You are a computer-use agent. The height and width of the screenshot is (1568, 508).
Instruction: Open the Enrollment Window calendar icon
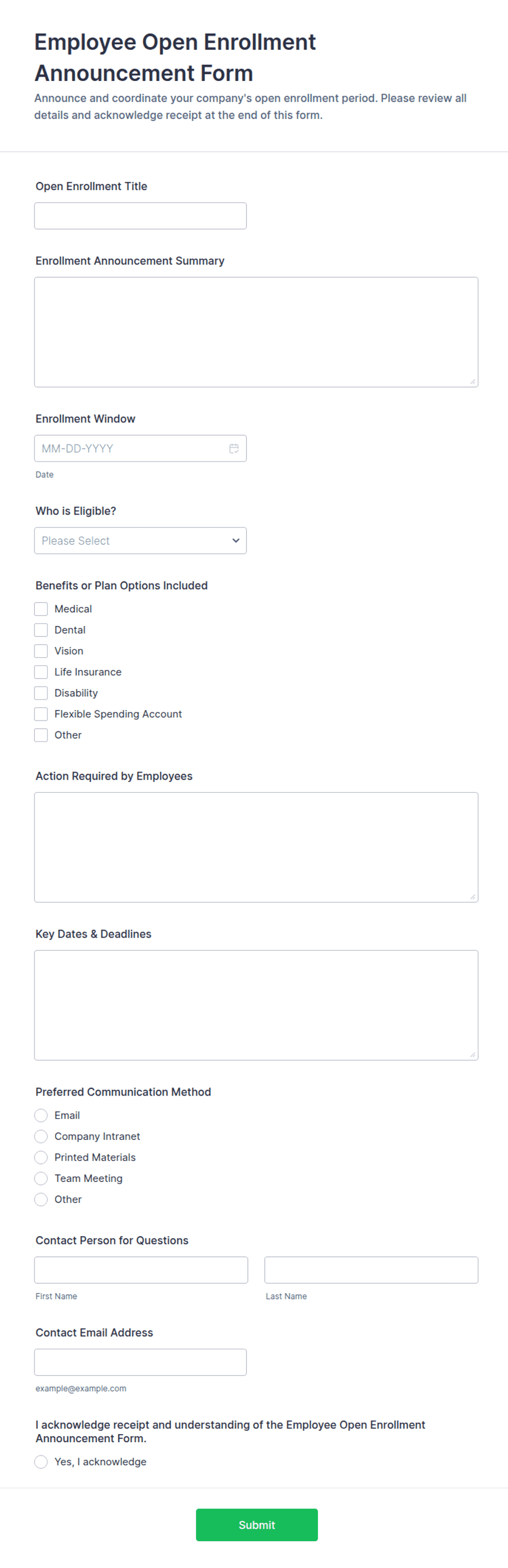click(234, 449)
